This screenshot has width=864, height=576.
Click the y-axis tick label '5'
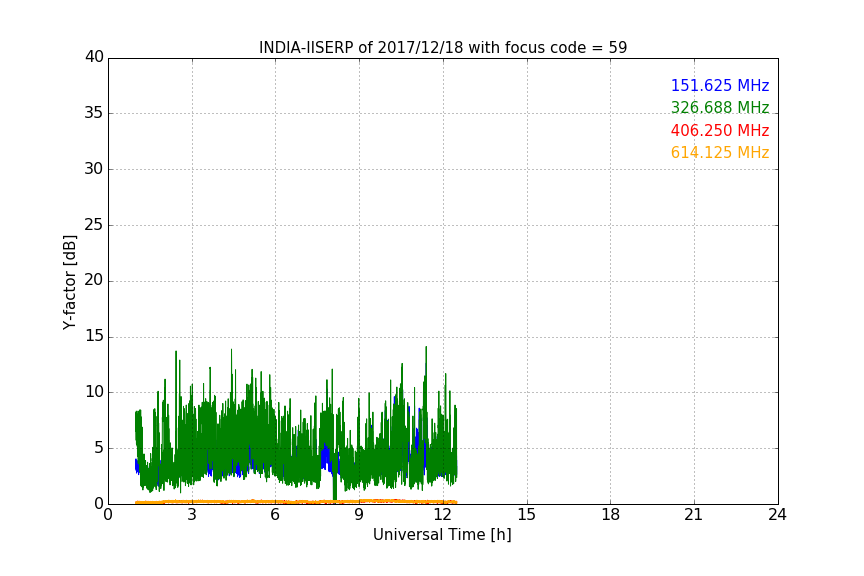[x=99, y=448]
